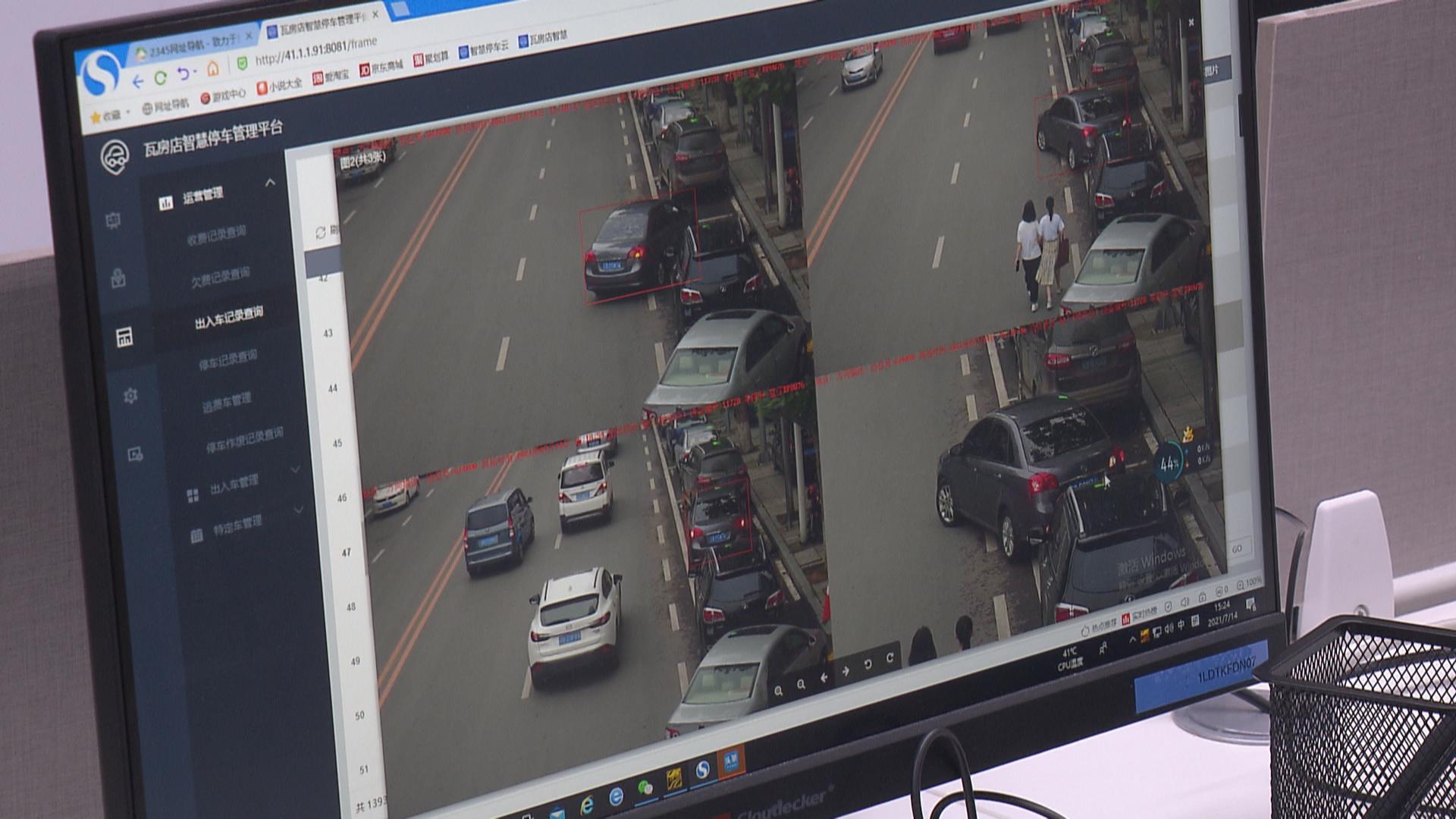Open 收费记录查询 menu item

point(217,235)
